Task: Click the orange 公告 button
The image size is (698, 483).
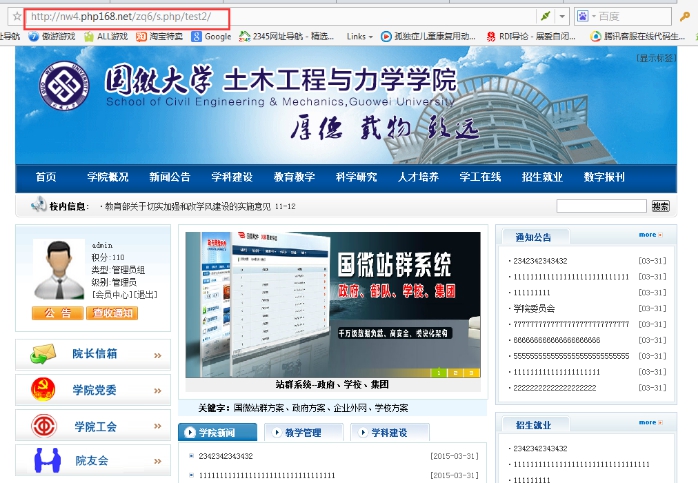Action: [58, 313]
